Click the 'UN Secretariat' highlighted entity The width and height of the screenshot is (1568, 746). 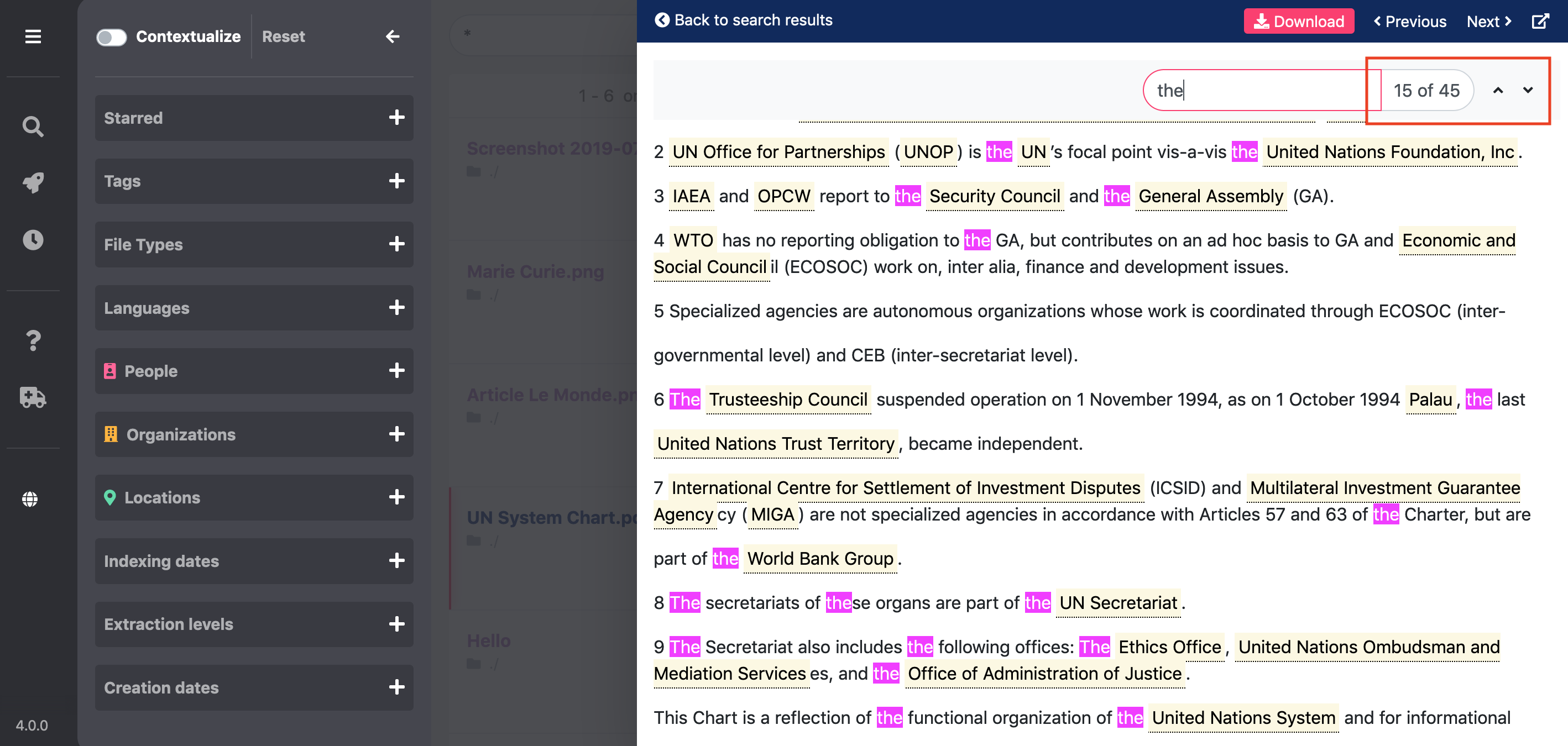(1118, 602)
